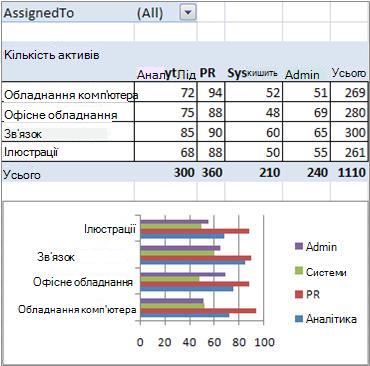Select the Обладнання комп'ютера table row label

coord(71,95)
